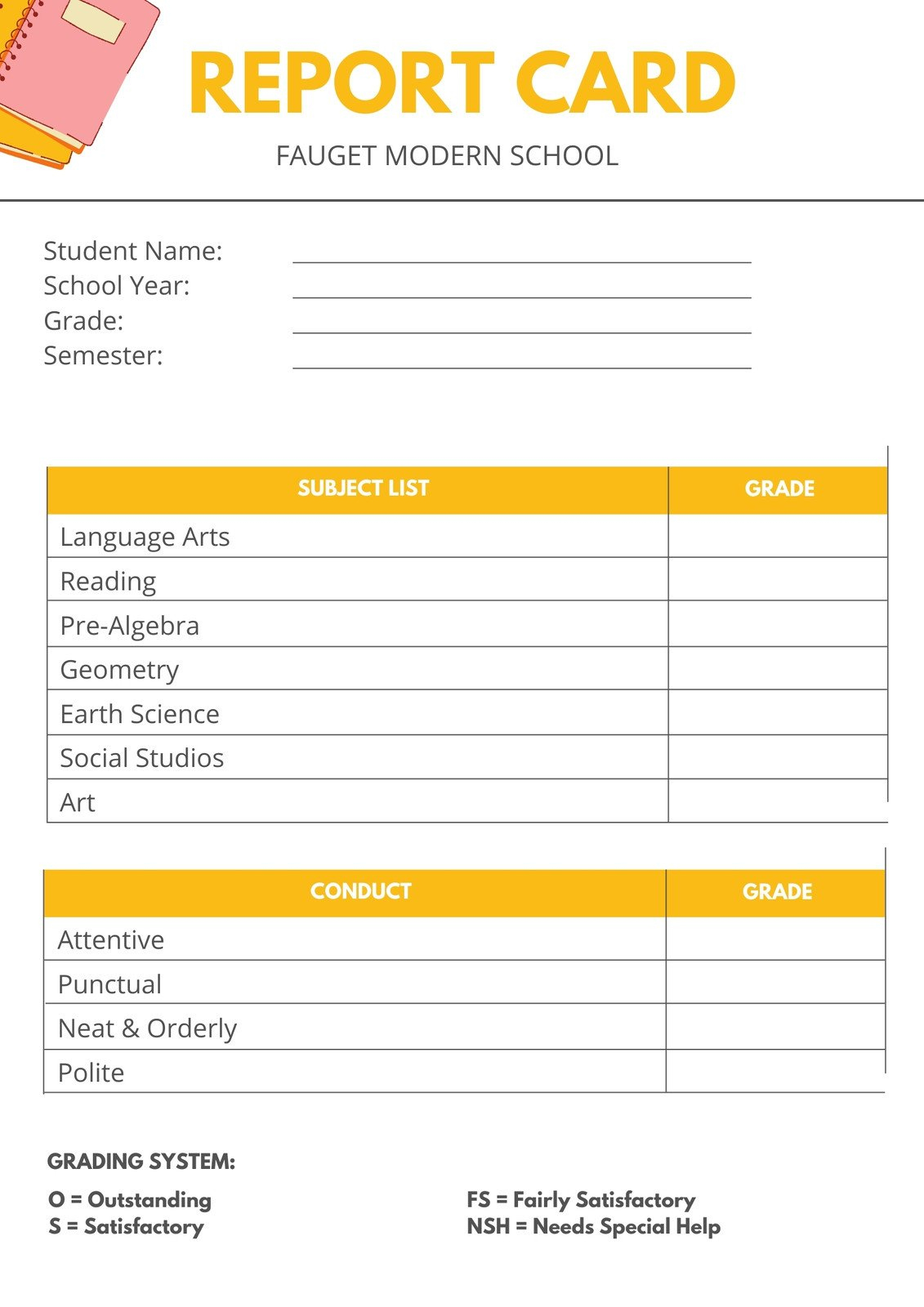
Task: Click the Polite grade cell
Action: point(774,1071)
